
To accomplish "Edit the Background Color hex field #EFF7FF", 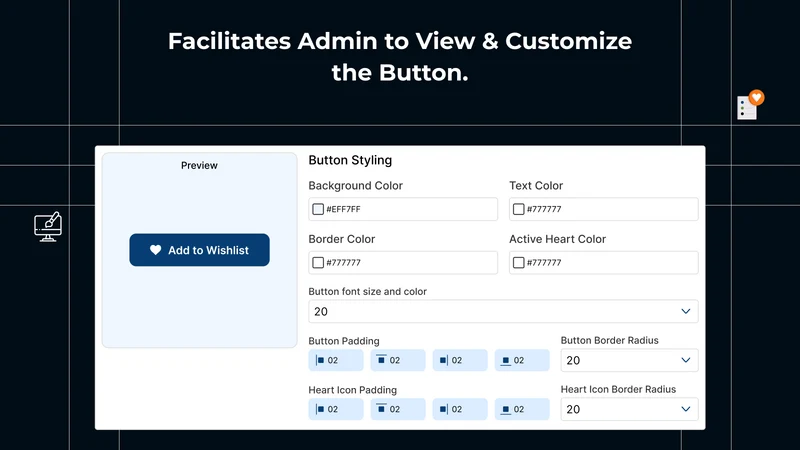I will (403, 209).
